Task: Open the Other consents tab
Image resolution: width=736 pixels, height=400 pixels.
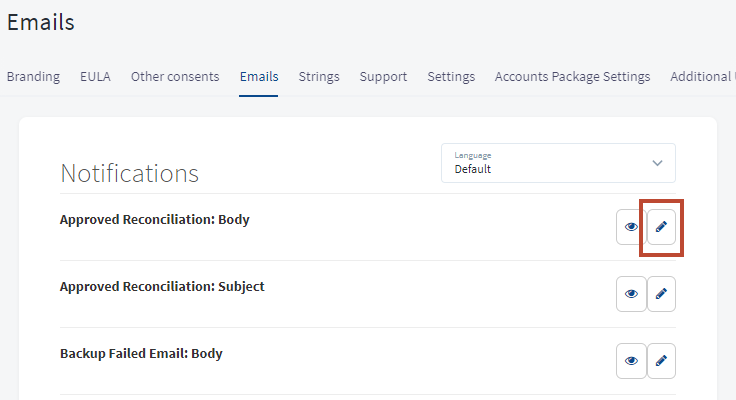Action: (x=175, y=77)
